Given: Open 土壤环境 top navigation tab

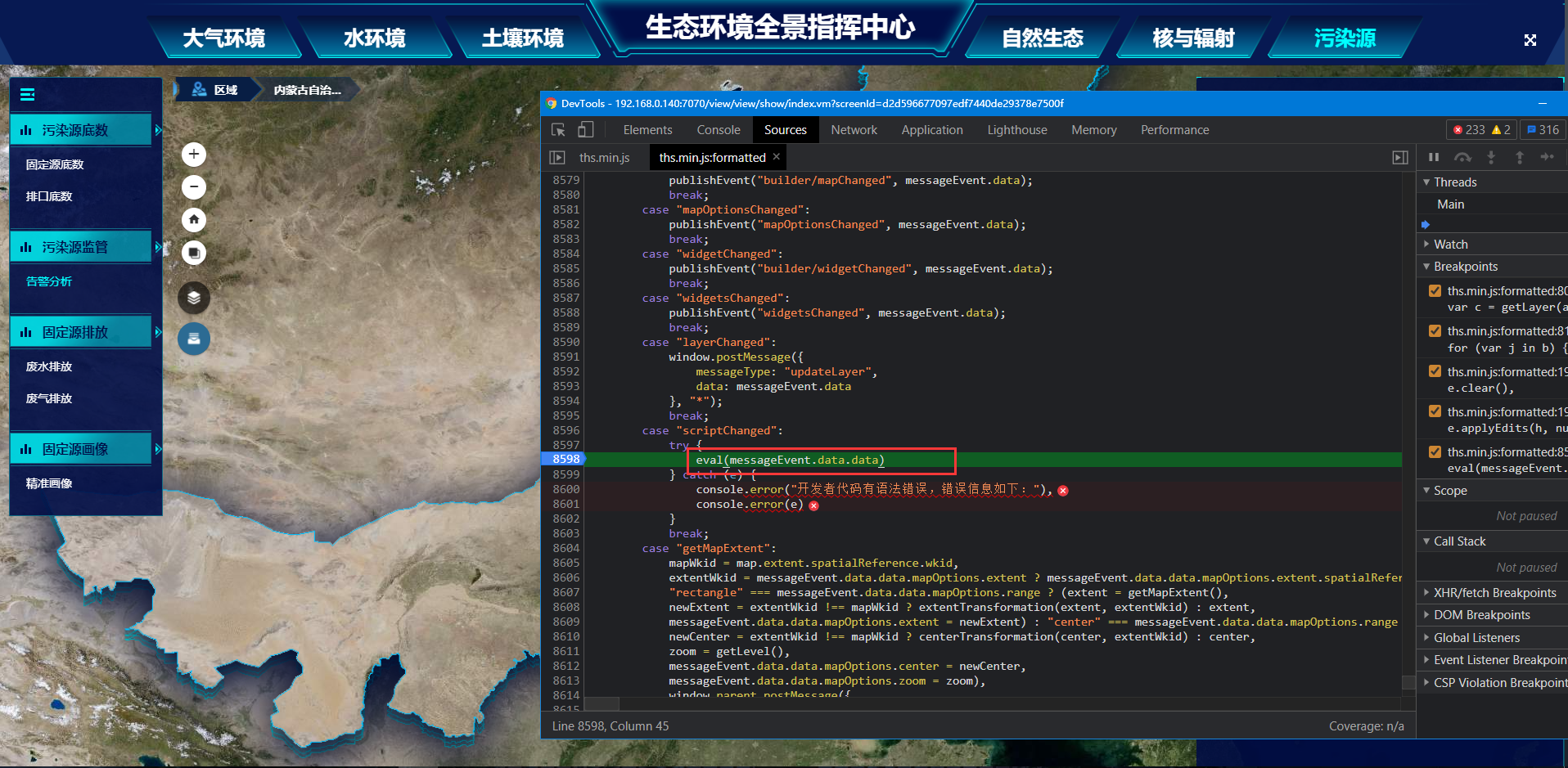Looking at the screenshot, I should 523,38.
